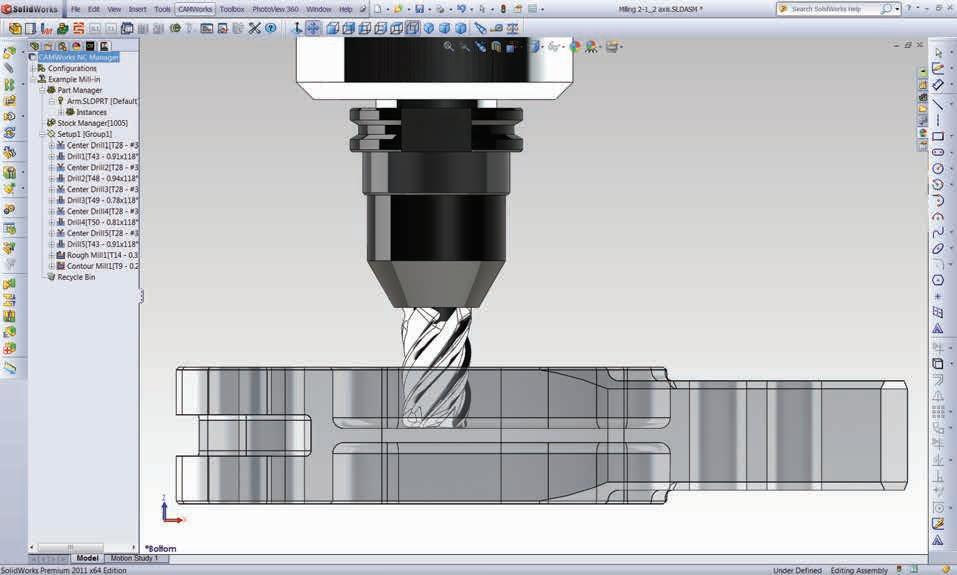Click the CAMWorks help question mark icon
957x575 pixels.
[270, 28]
